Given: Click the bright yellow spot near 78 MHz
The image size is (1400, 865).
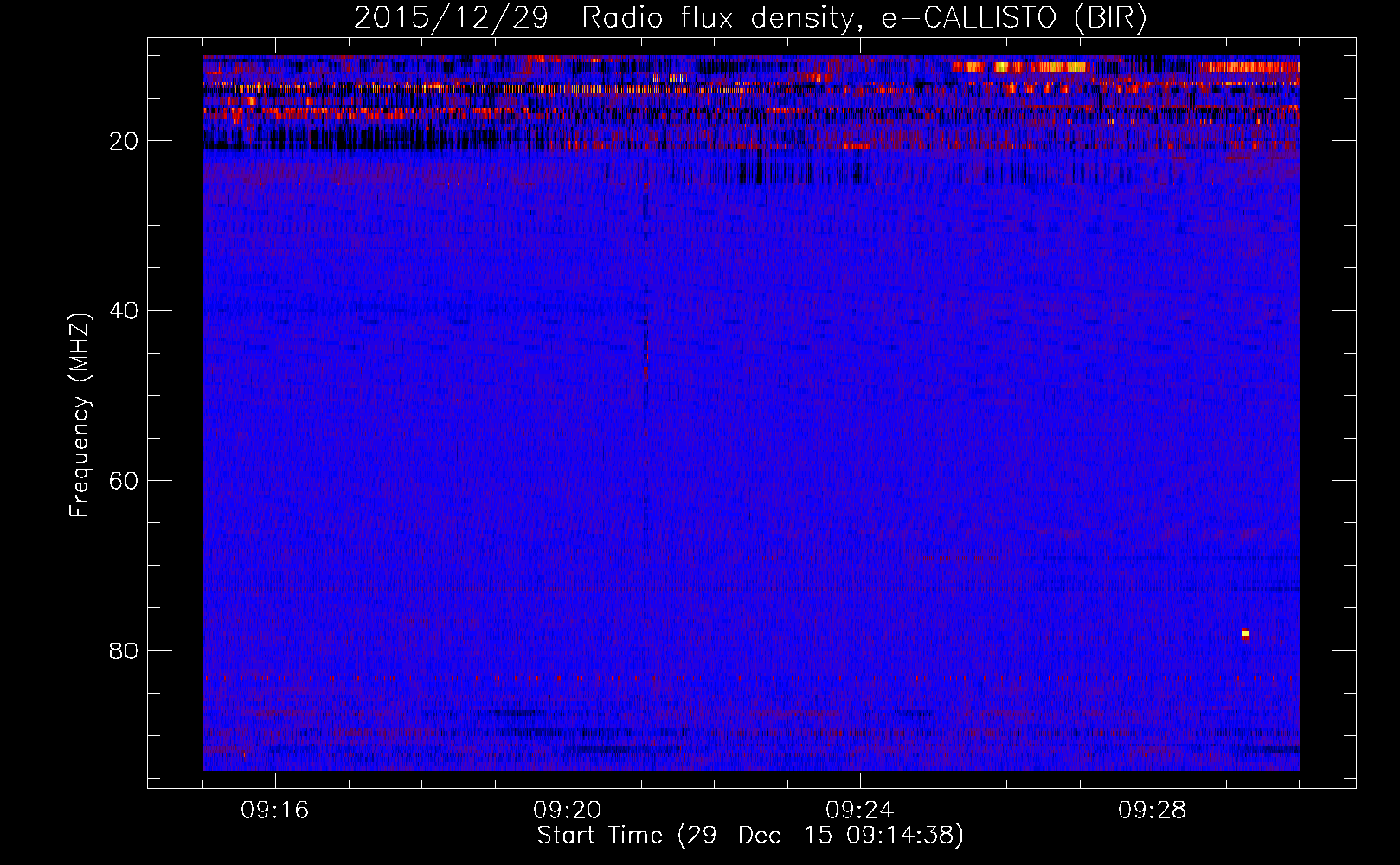Looking at the screenshot, I should tap(1245, 633).
